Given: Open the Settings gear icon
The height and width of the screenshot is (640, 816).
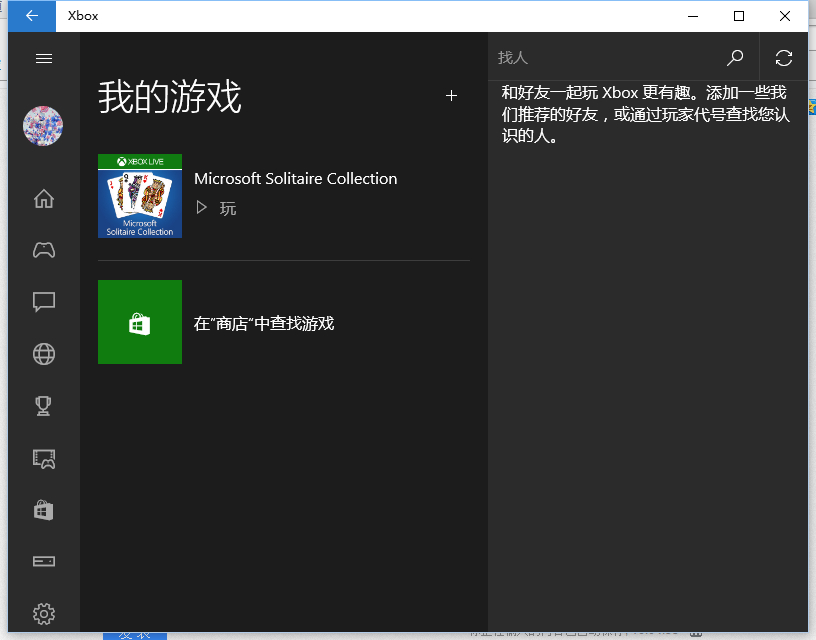Looking at the screenshot, I should [x=44, y=614].
